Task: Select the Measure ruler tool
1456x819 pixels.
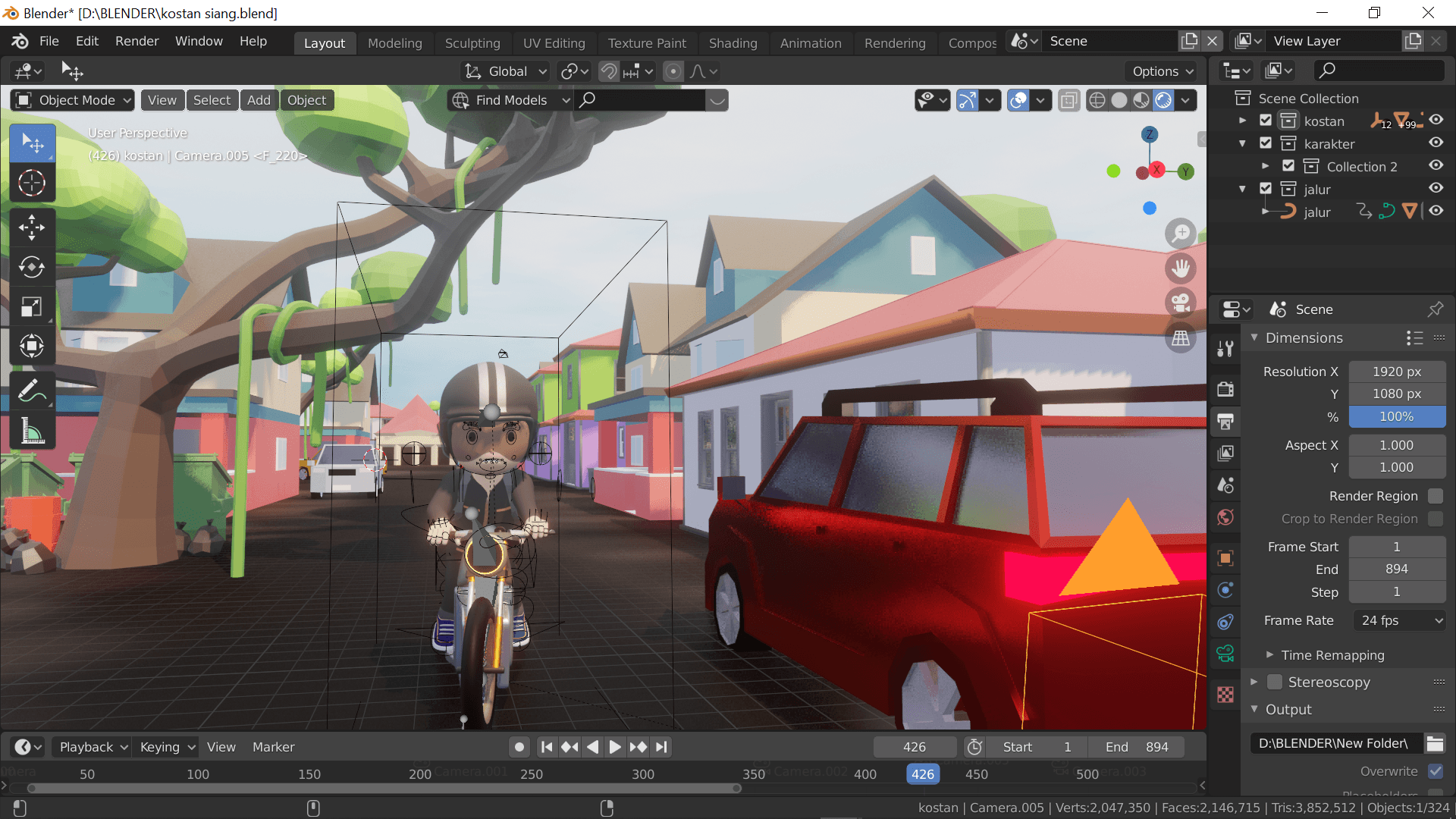Action: (32, 431)
